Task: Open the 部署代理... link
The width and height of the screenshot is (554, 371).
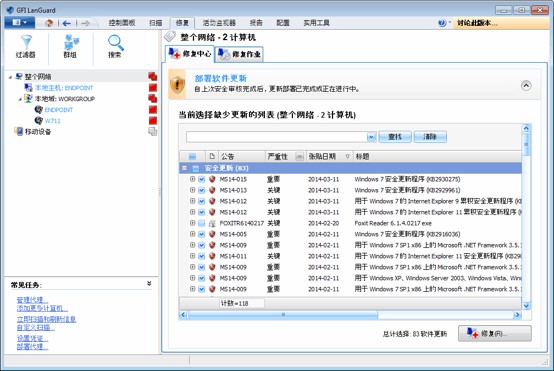Action: coord(32,347)
